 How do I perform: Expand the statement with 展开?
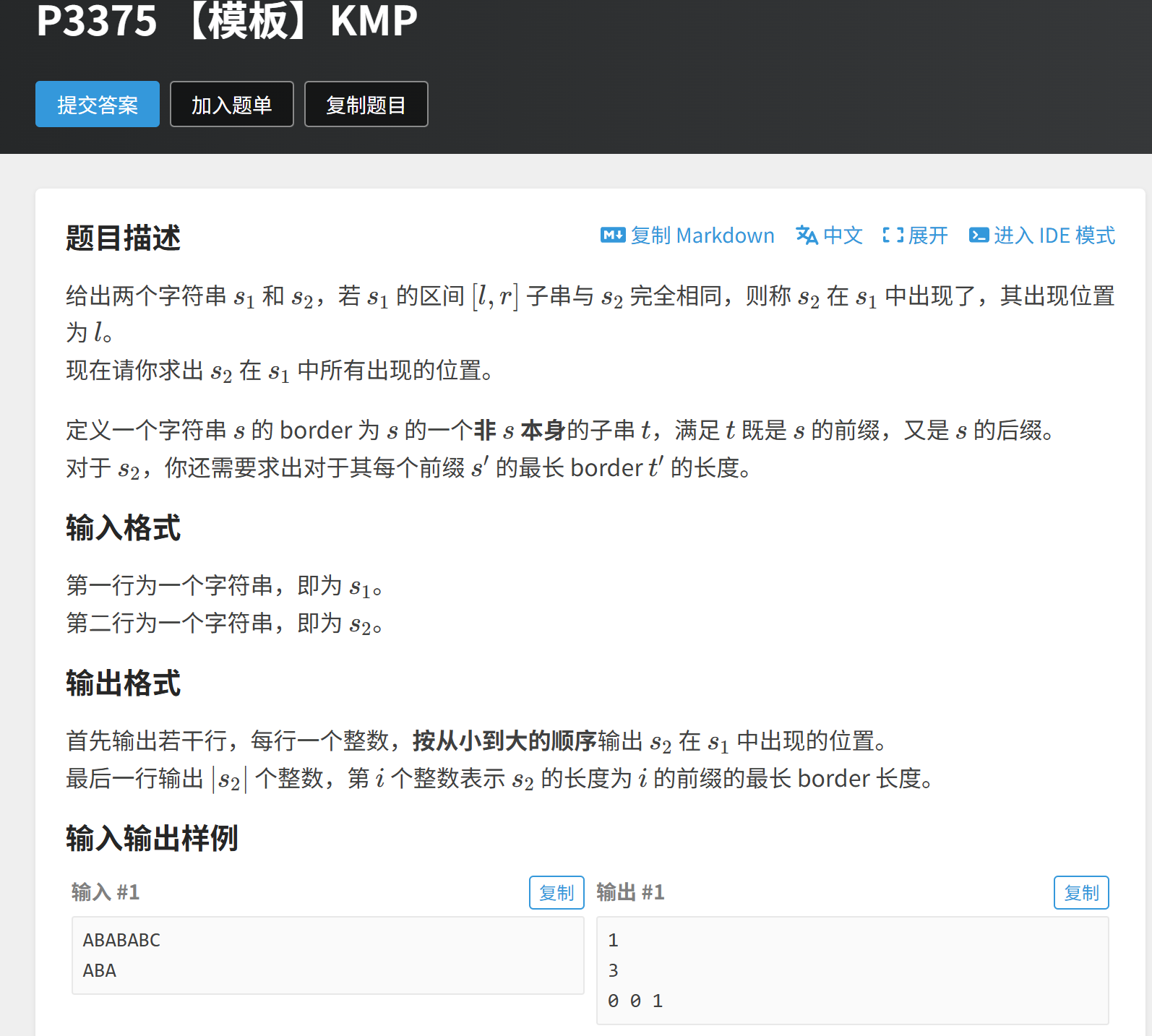pos(928,236)
